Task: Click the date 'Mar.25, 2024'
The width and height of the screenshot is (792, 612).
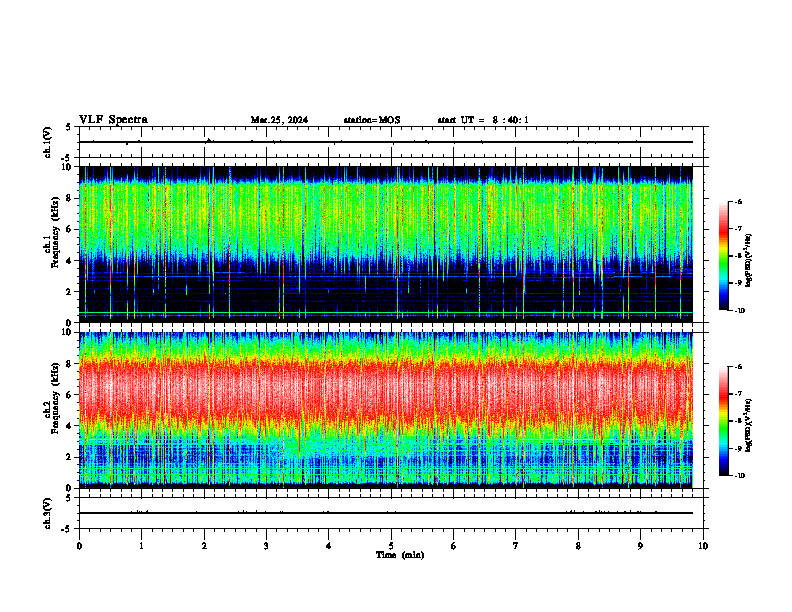Action: pyautogui.click(x=279, y=120)
